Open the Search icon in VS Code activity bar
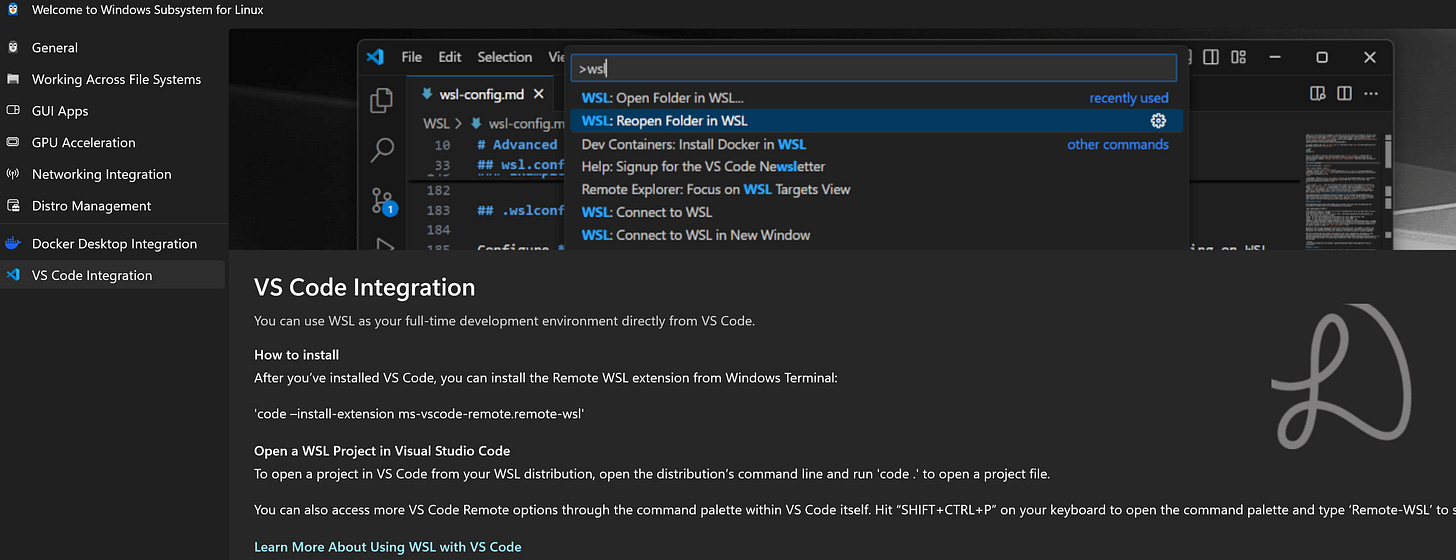This screenshot has height=560, width=1456. pyautogui.click(x=382, y=150)
